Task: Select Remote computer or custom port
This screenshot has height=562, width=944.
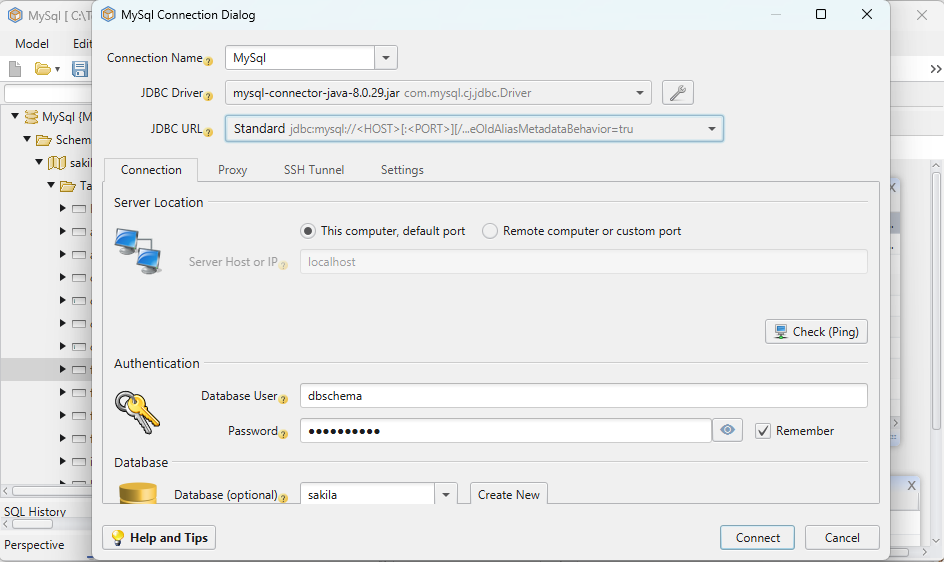Action: pyautogui.click(x=490, y=231)
